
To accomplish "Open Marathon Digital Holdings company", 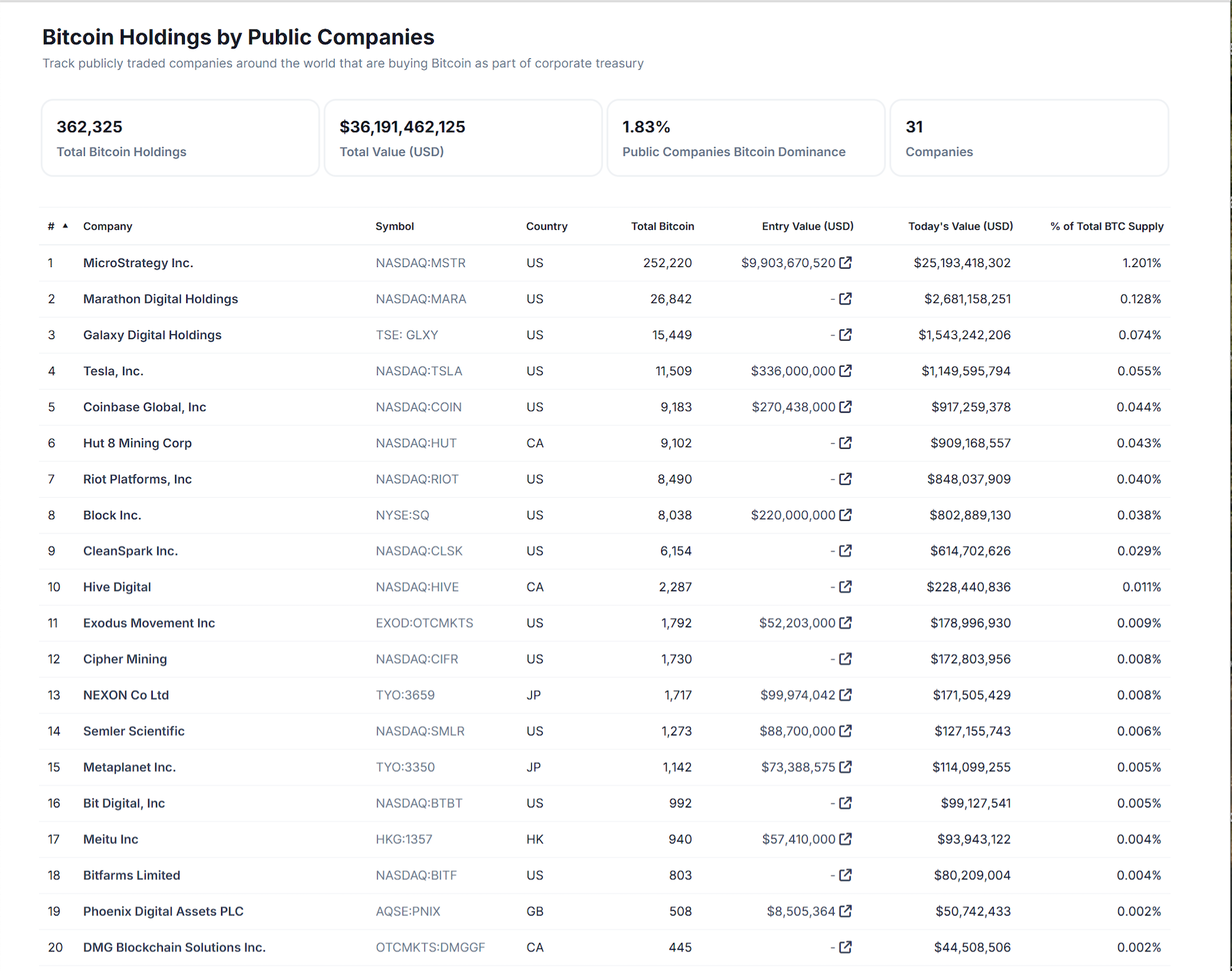I will 161,299.
